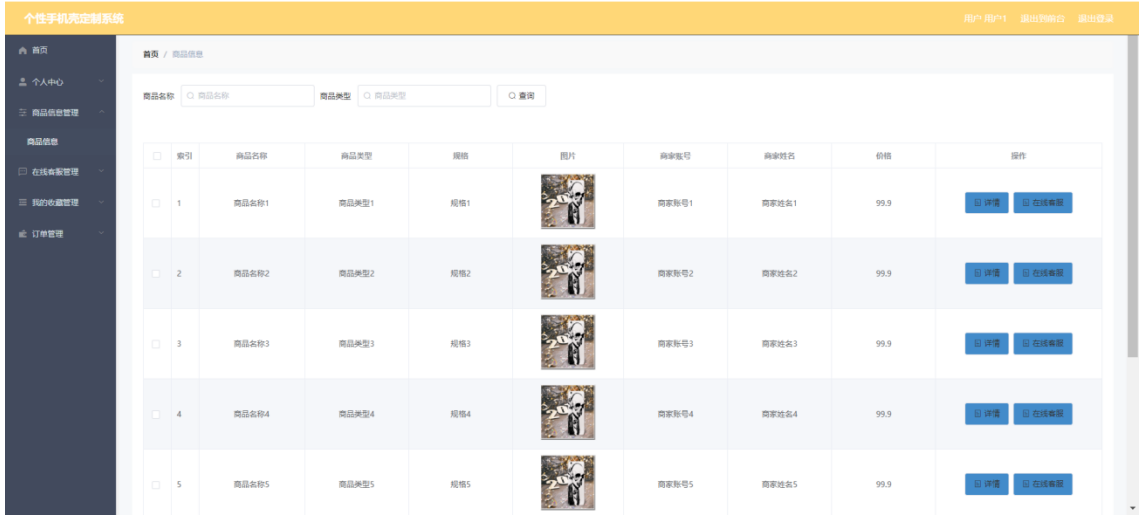The image size is (1147, 516).
Task: Click document icon on row 3 详情 button
Action: click(977, 344)
